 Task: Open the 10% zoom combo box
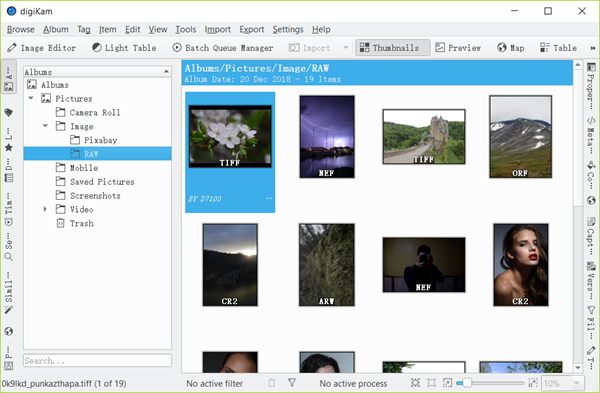tap(562, 383)
